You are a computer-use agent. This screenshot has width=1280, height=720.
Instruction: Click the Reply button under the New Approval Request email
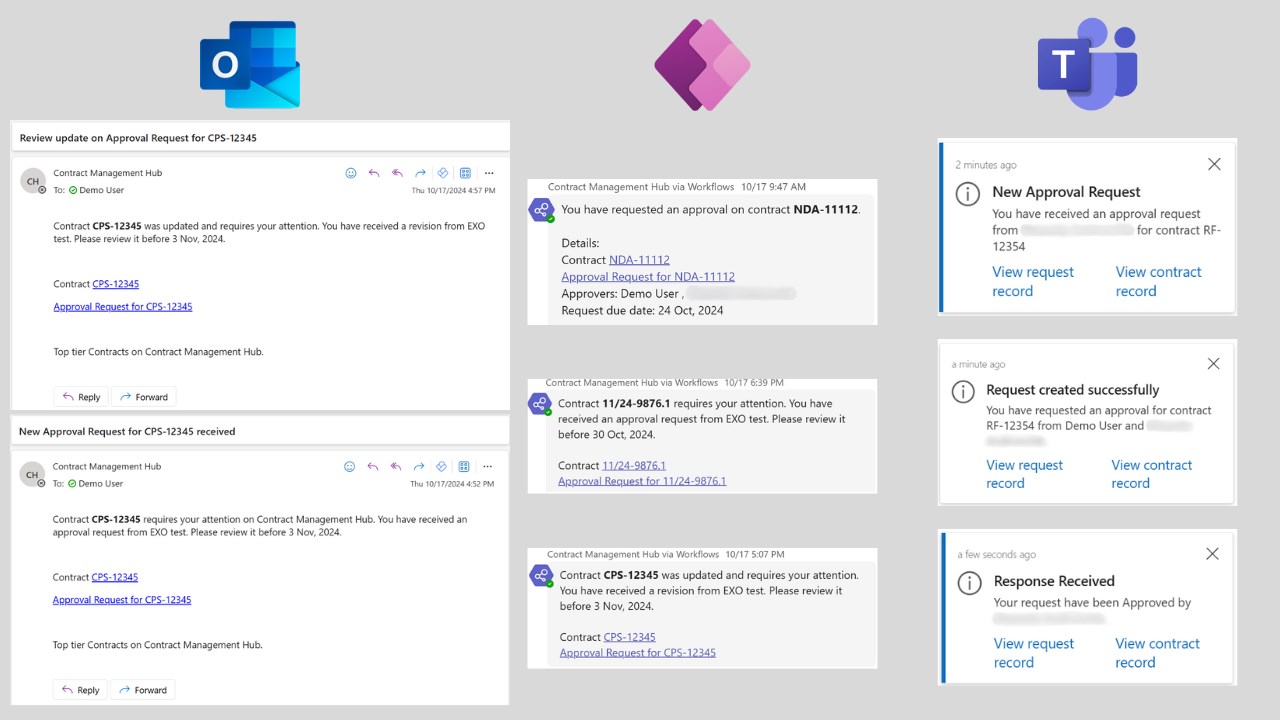click(81, 690)
